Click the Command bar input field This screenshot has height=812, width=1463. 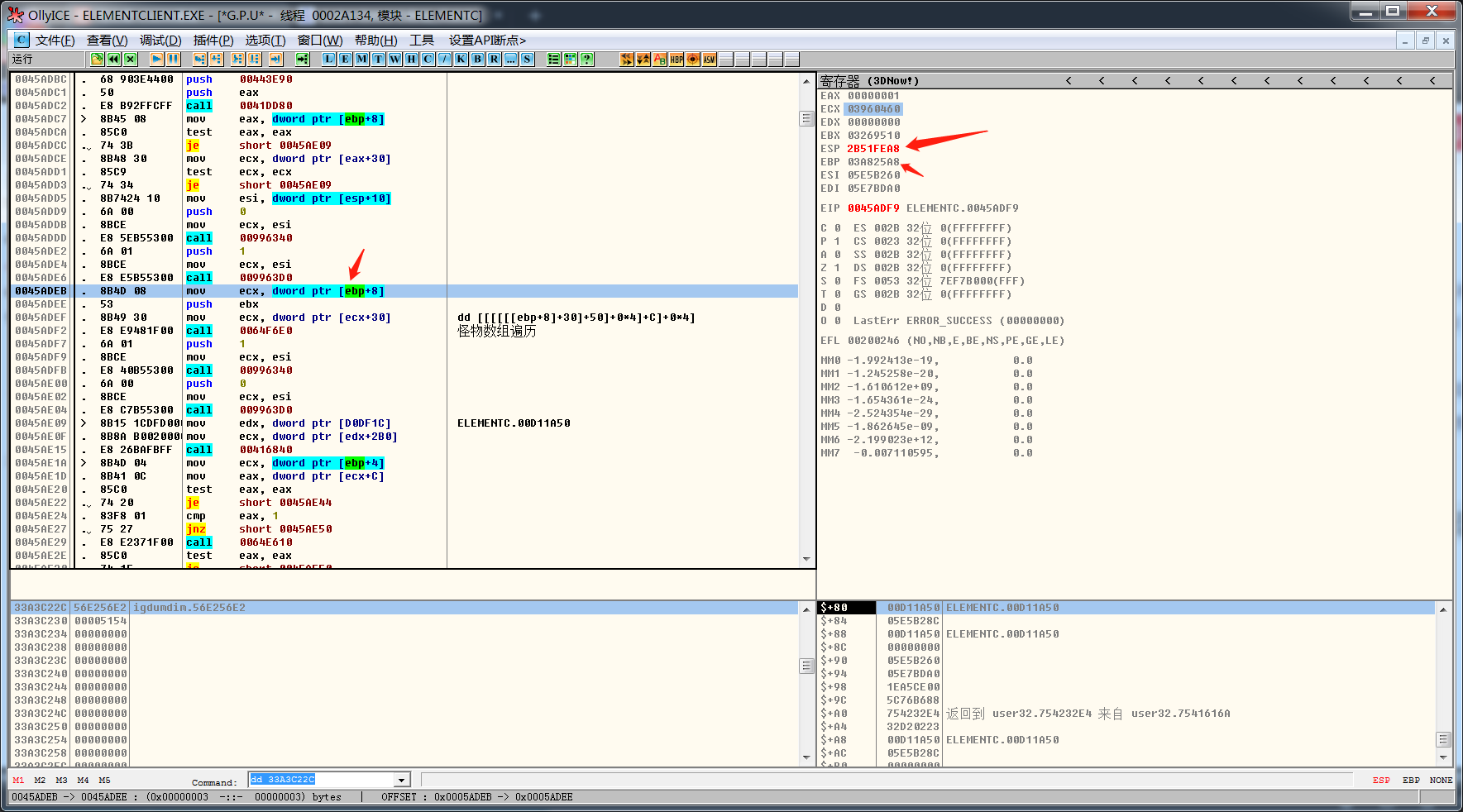point(322,780)
